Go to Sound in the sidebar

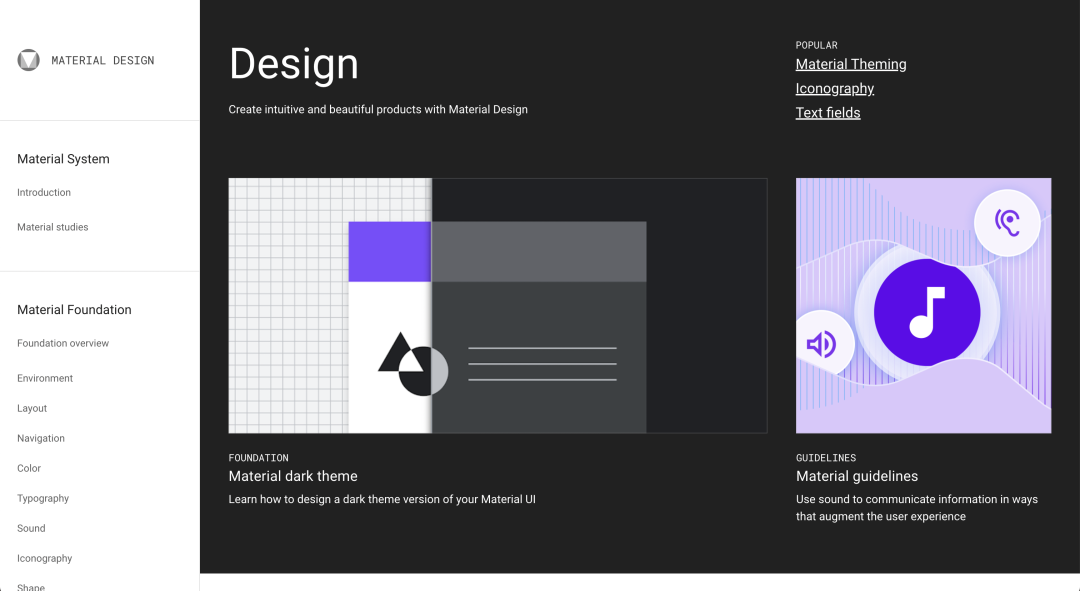[x=32, y=528]
